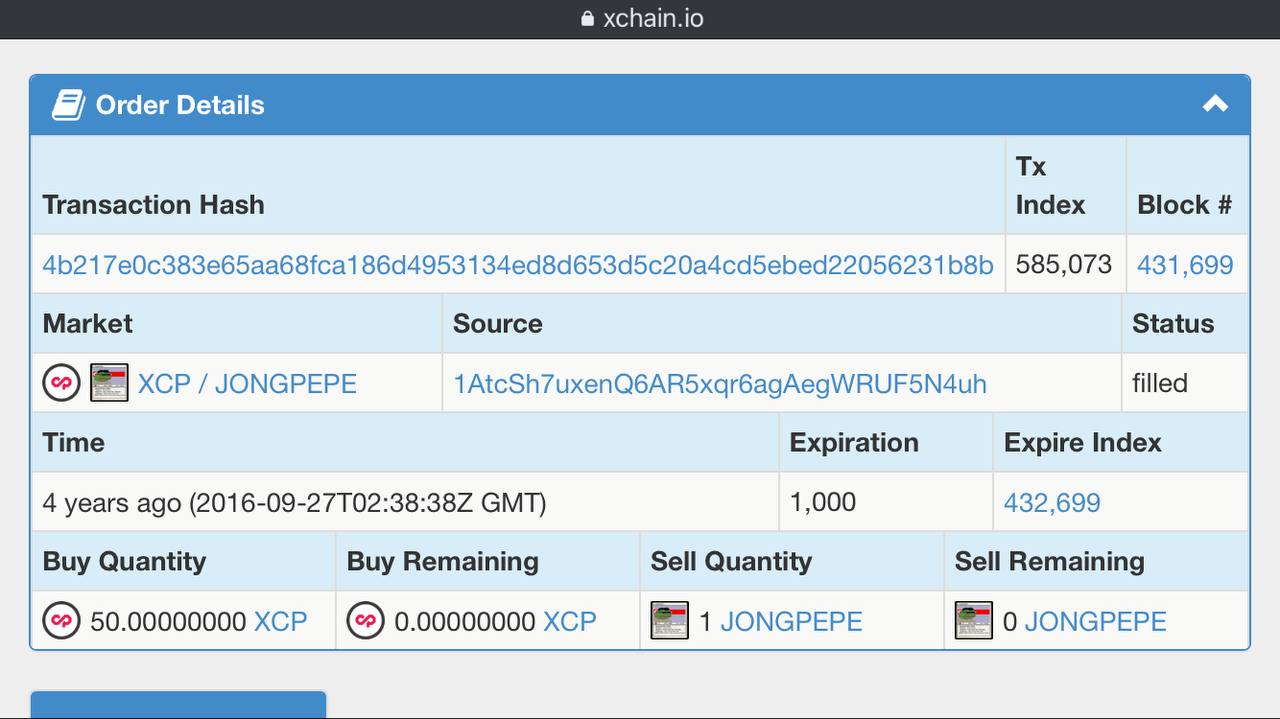The height and width of the screenshot is (719, 1280).
Task: Click the lock icon in the address bar
Action: (587, 19)
